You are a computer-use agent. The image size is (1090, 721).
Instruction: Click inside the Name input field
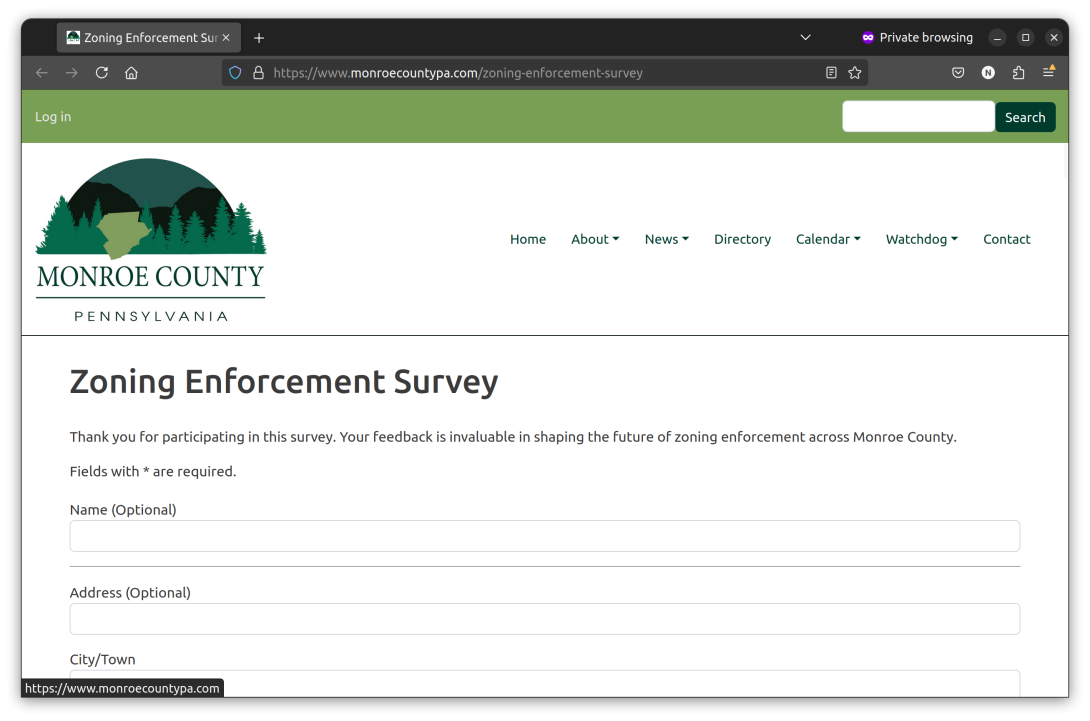pyautogui.click(x=545, y=536)
